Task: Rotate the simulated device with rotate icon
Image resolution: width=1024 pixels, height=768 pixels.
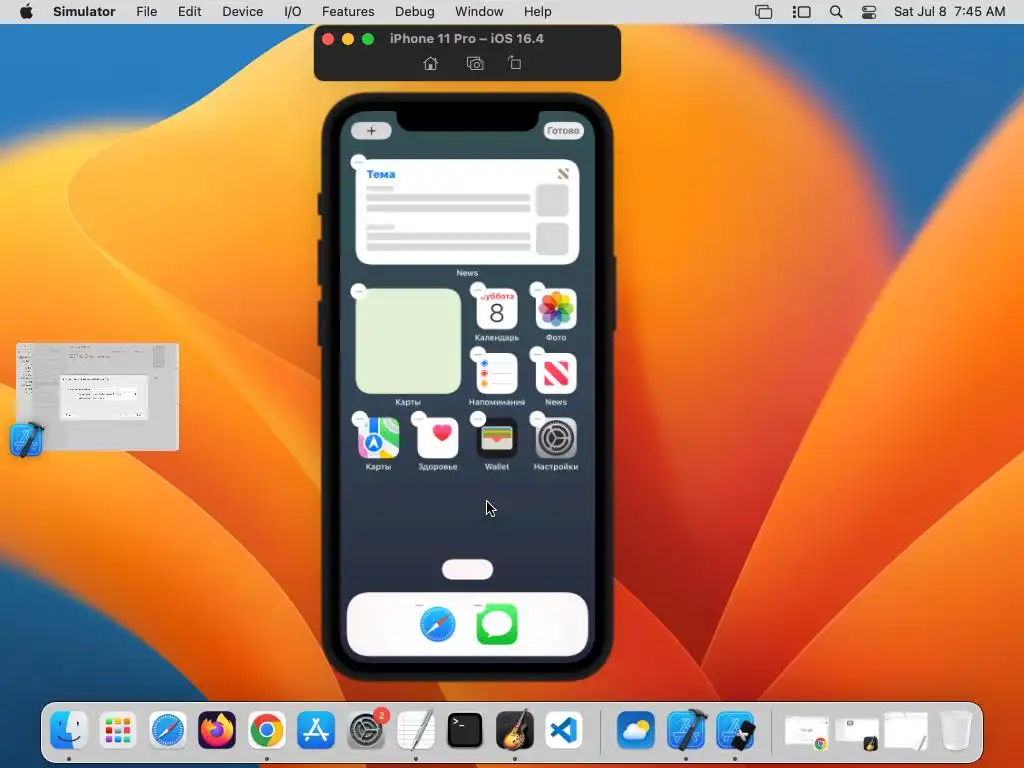Action: 515,63
